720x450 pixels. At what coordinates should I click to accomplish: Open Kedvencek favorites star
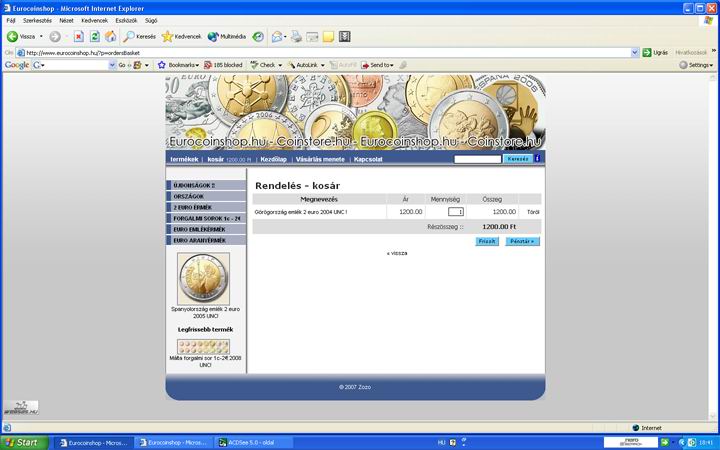tap(181, 36)
